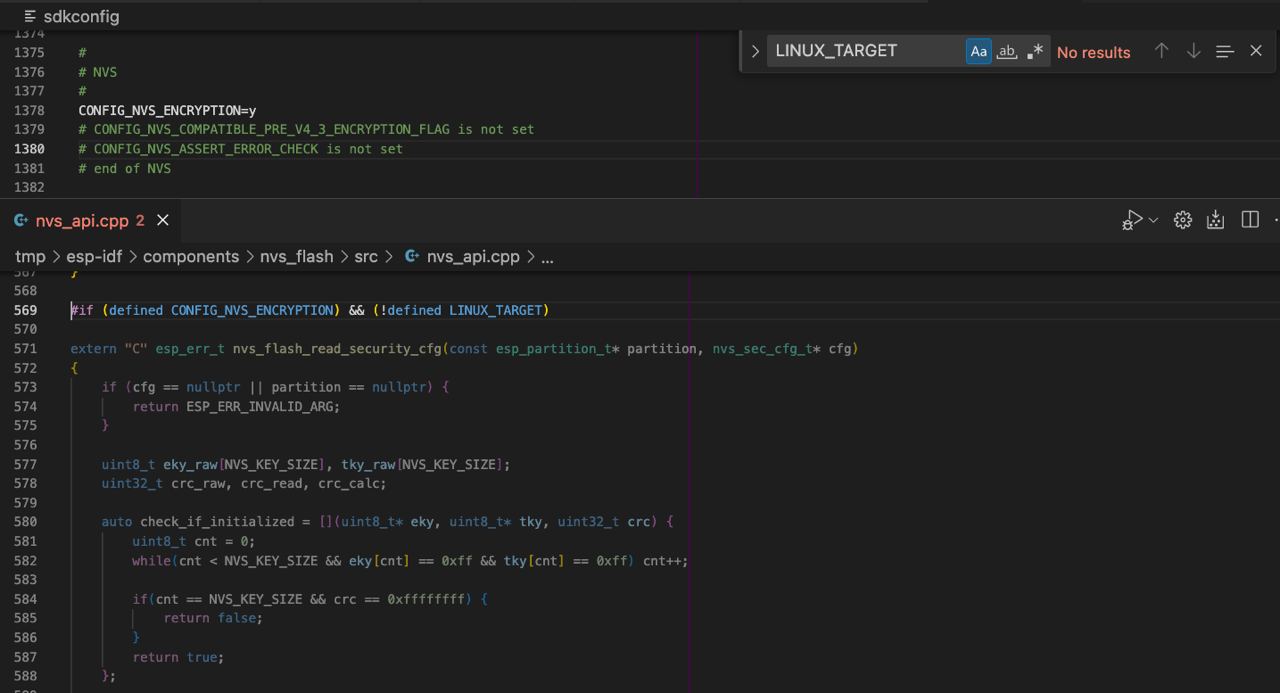Expand the replace field chevron in find widget
The height and width of the screenshot is (693, 1280).
click(755, 51)
